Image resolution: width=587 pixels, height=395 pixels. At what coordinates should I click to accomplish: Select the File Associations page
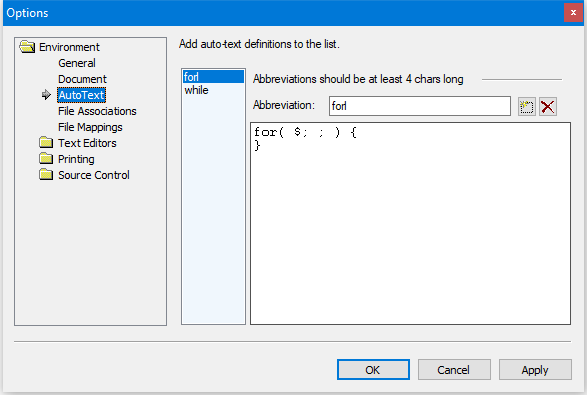(x=97, y=111)
